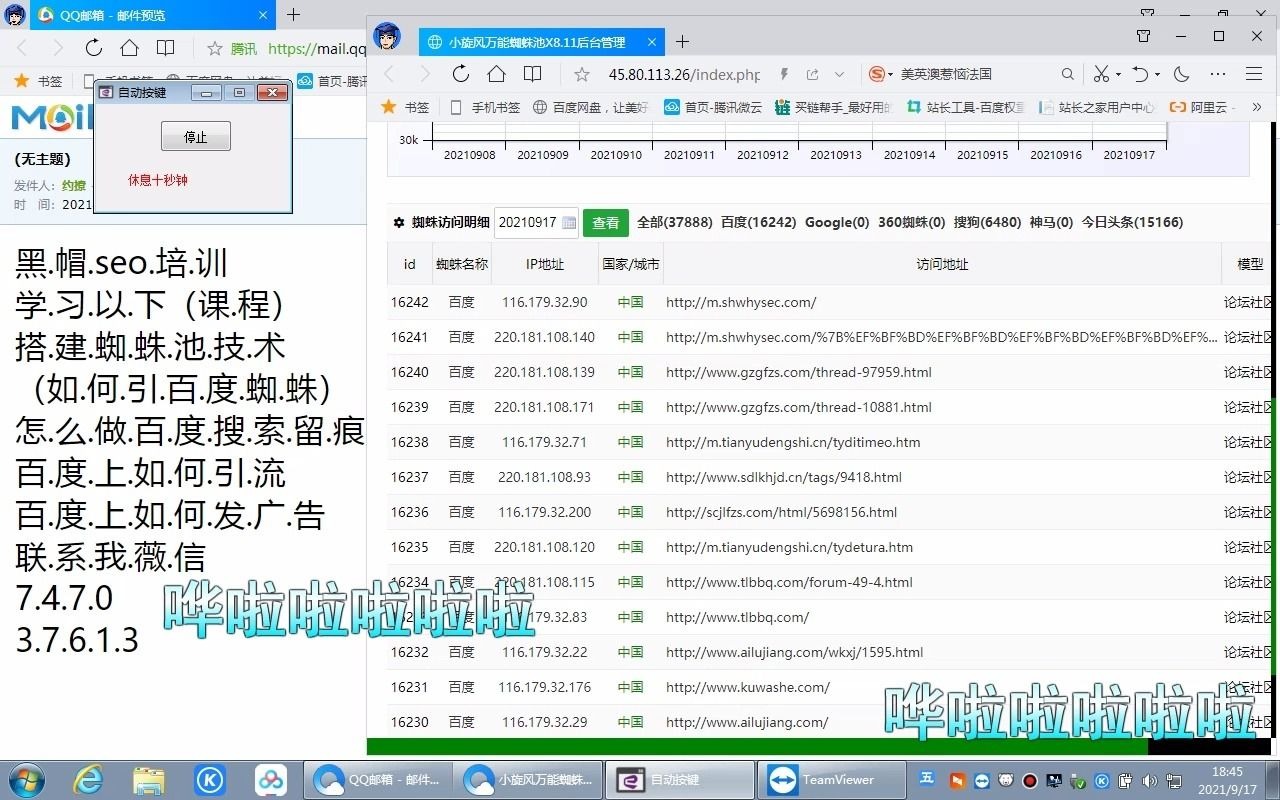Screen dimensions: 1280x800
Task: Click the search magnifier icon
Action: pos(1068,74)
